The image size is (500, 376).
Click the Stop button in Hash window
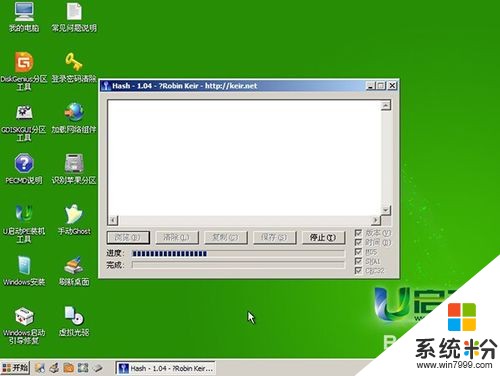tap(323, 238)
